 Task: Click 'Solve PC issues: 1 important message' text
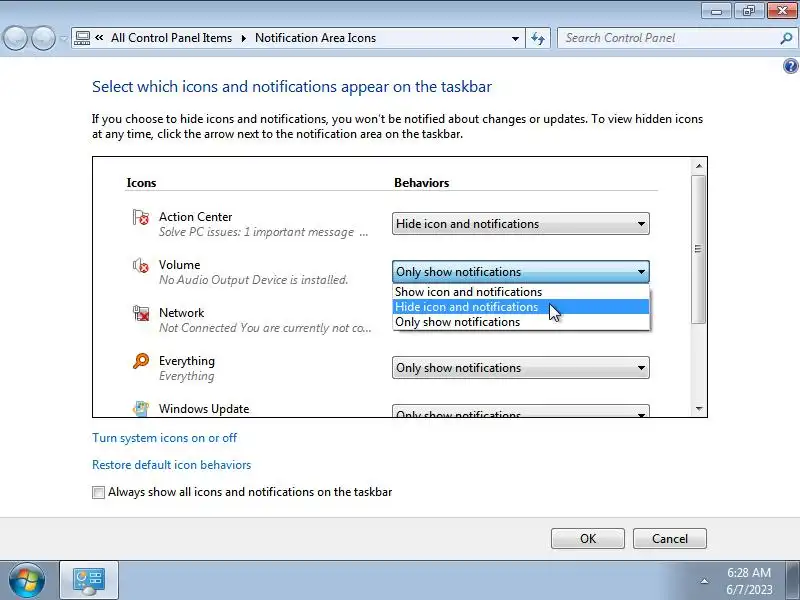[x=256, y=232]
